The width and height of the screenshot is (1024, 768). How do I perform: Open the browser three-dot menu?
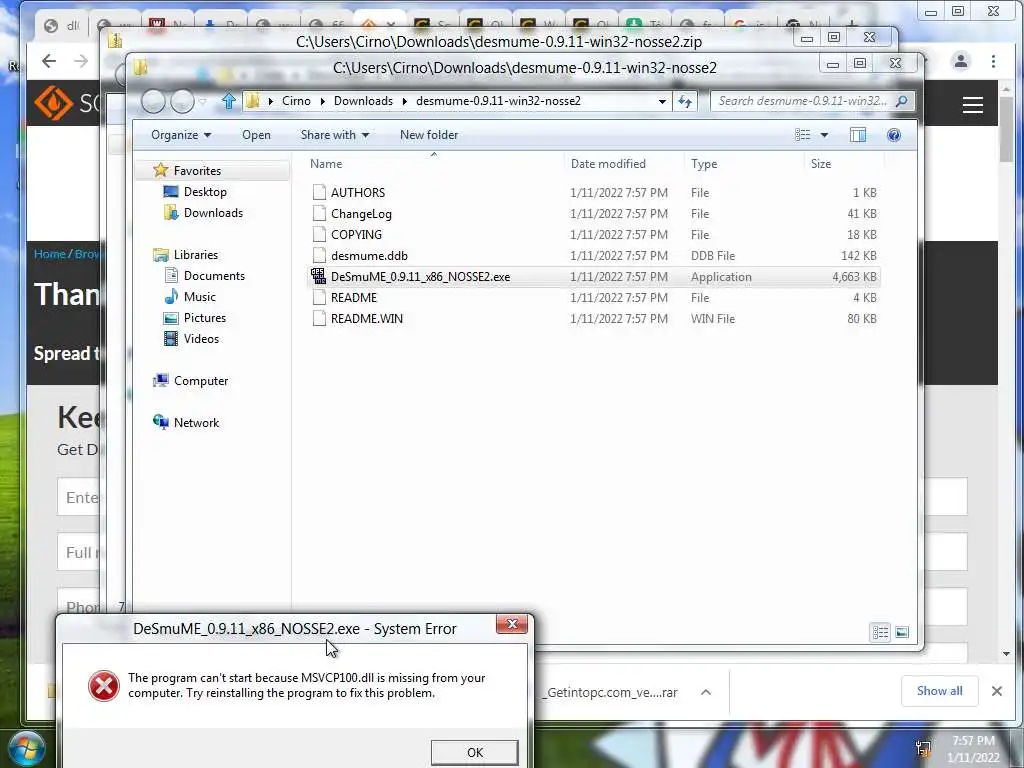pyautogui.click(x=993, y=61)
